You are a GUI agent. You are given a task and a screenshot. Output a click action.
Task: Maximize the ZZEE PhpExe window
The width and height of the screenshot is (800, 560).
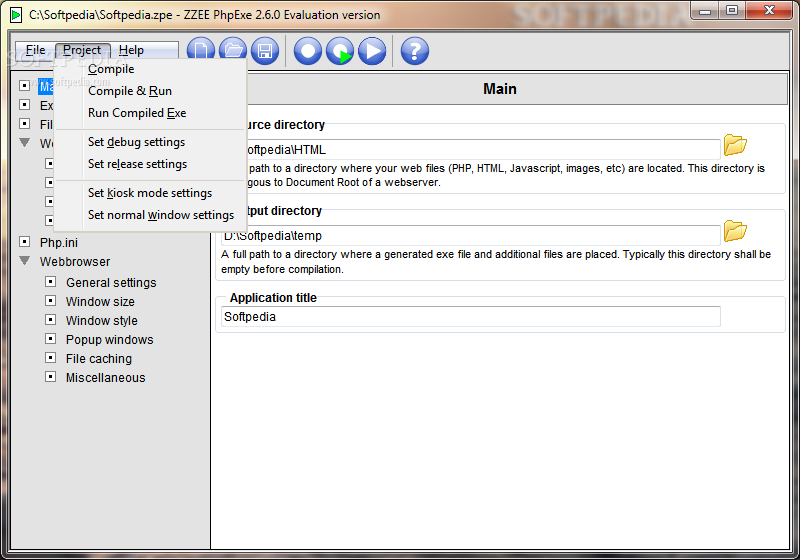pos(732,11)
